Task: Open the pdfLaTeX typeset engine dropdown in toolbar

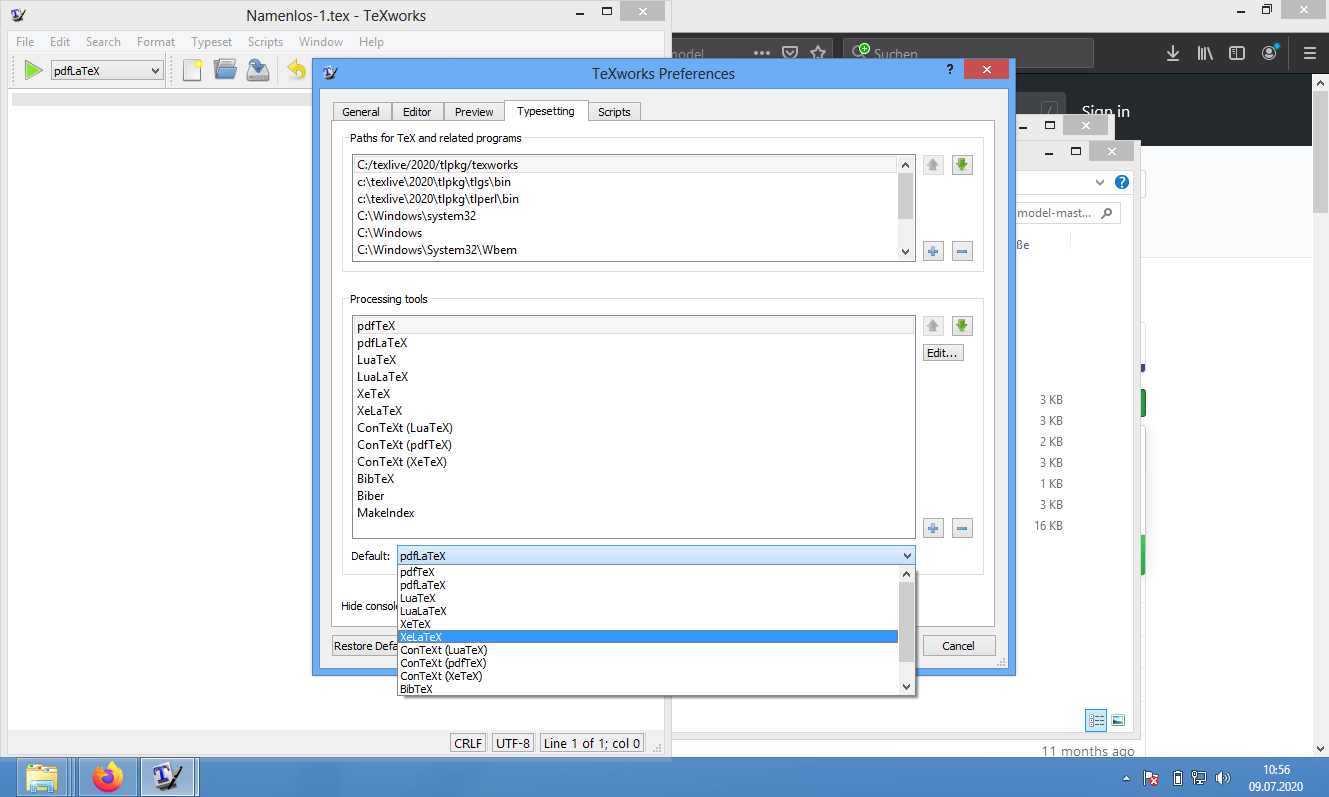Action: [106, 70]
